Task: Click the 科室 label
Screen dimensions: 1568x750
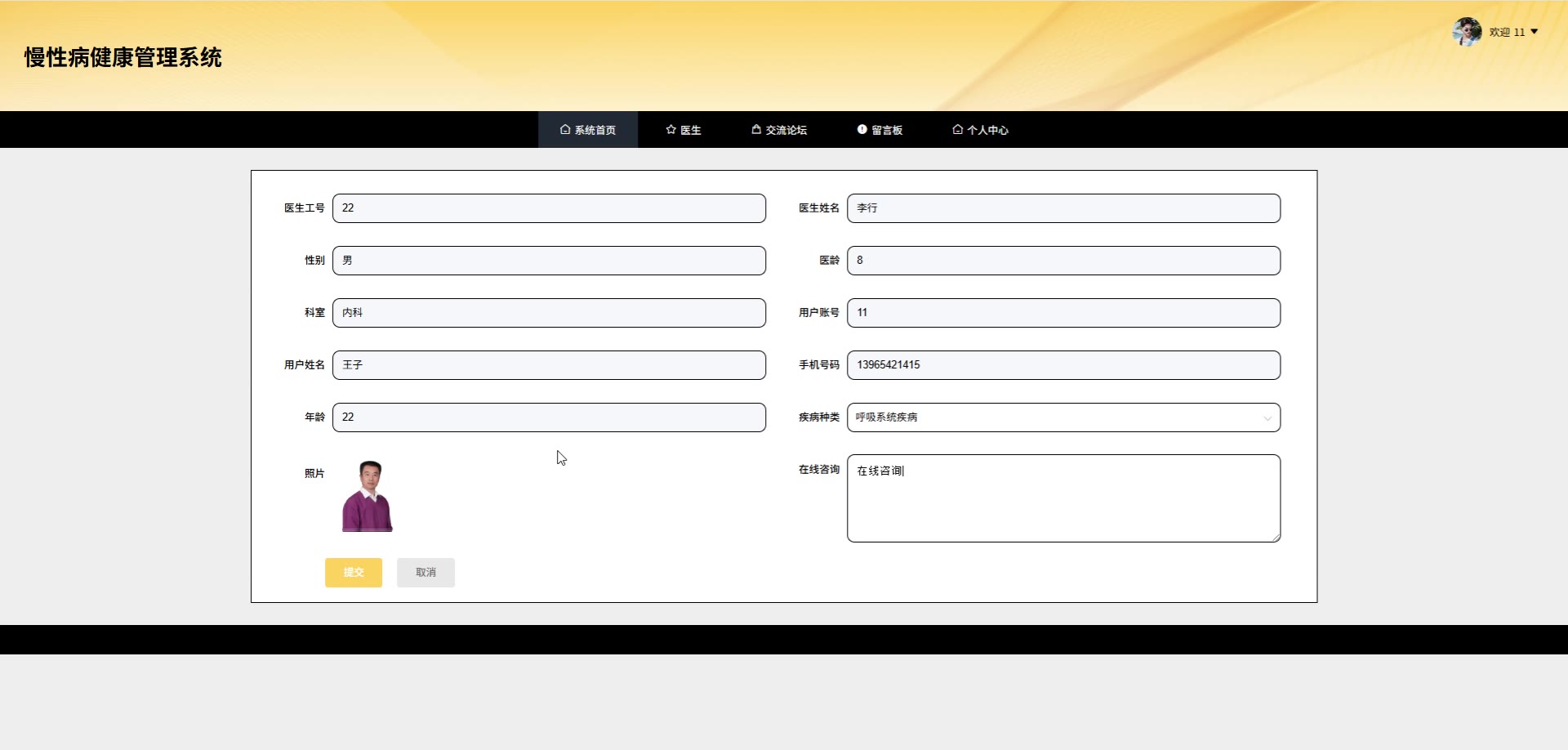Action: [314, 313]
